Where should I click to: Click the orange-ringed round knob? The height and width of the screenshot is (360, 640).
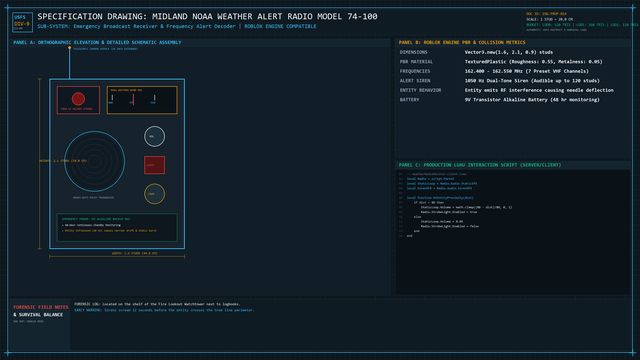(x=155, y=194)
